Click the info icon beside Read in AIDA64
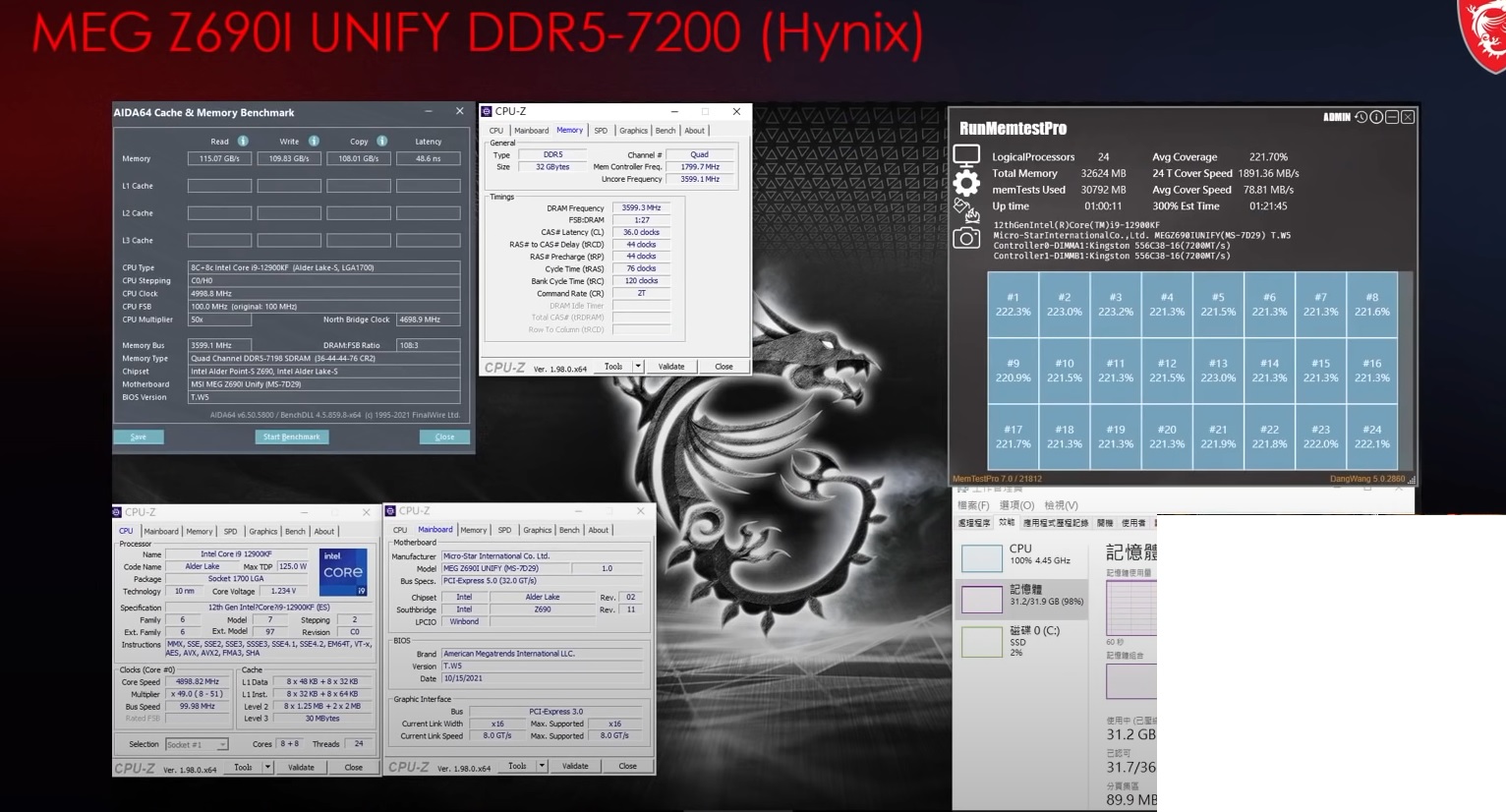Viewport: 1506px width, 812px height. pos(243,142)
